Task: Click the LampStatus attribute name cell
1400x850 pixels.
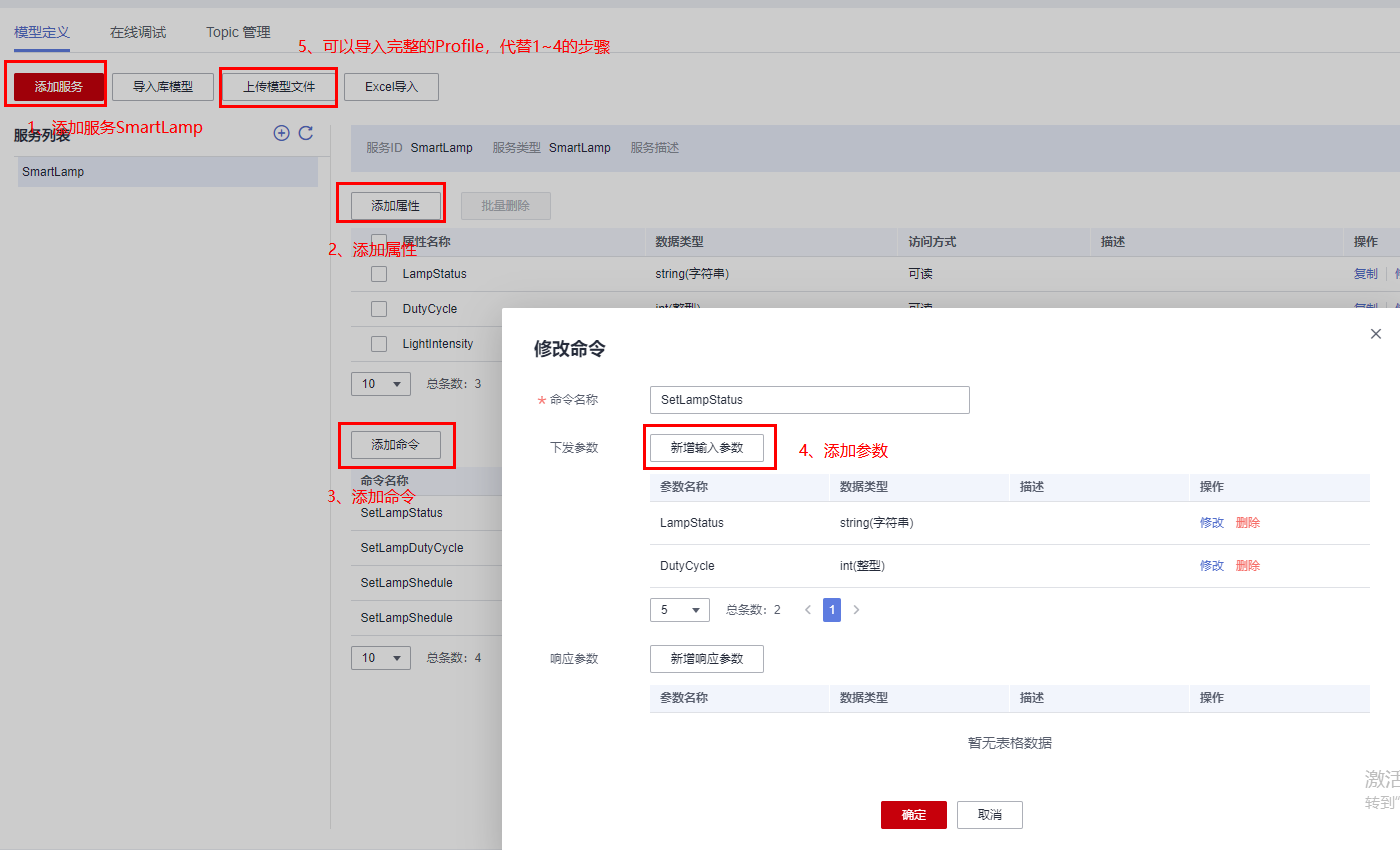Action: (x=434, y=274)
